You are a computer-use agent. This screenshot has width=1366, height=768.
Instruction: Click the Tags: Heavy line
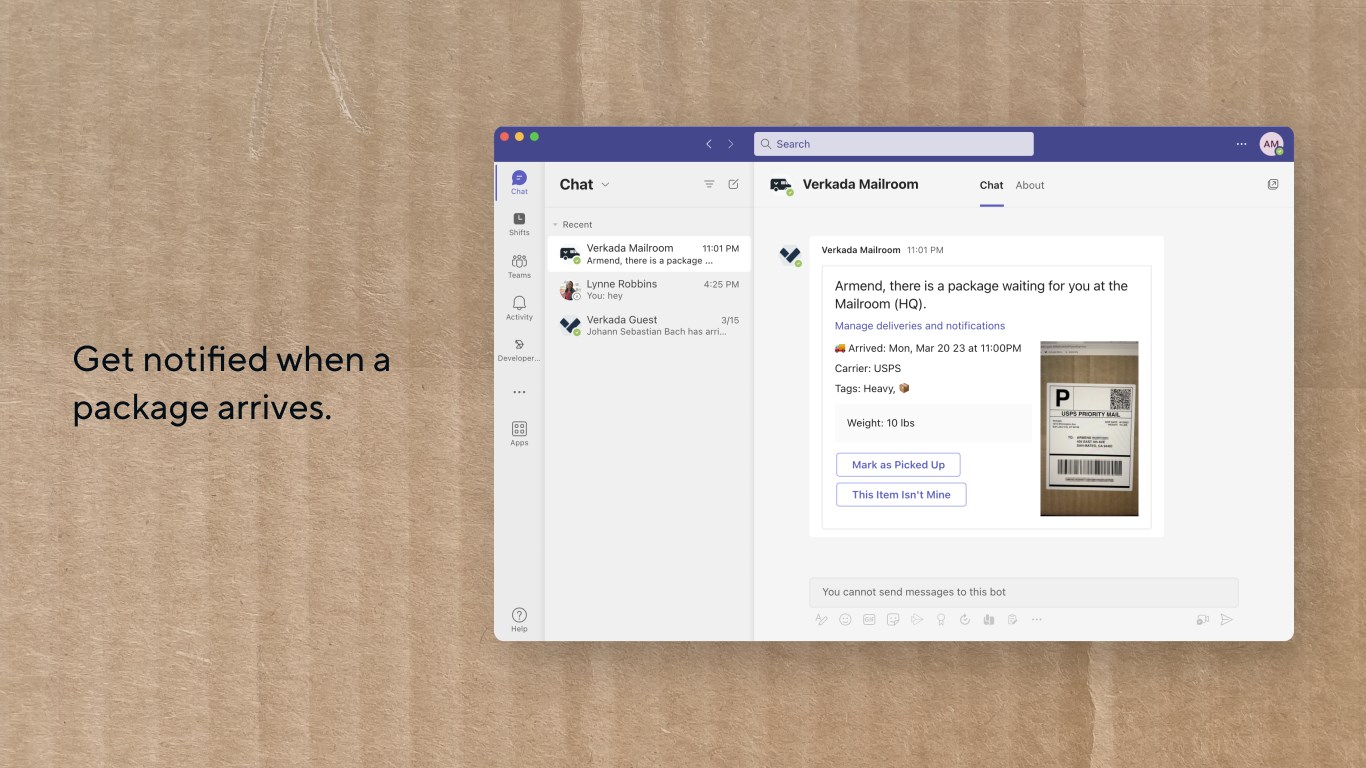(x=872, y=388)
